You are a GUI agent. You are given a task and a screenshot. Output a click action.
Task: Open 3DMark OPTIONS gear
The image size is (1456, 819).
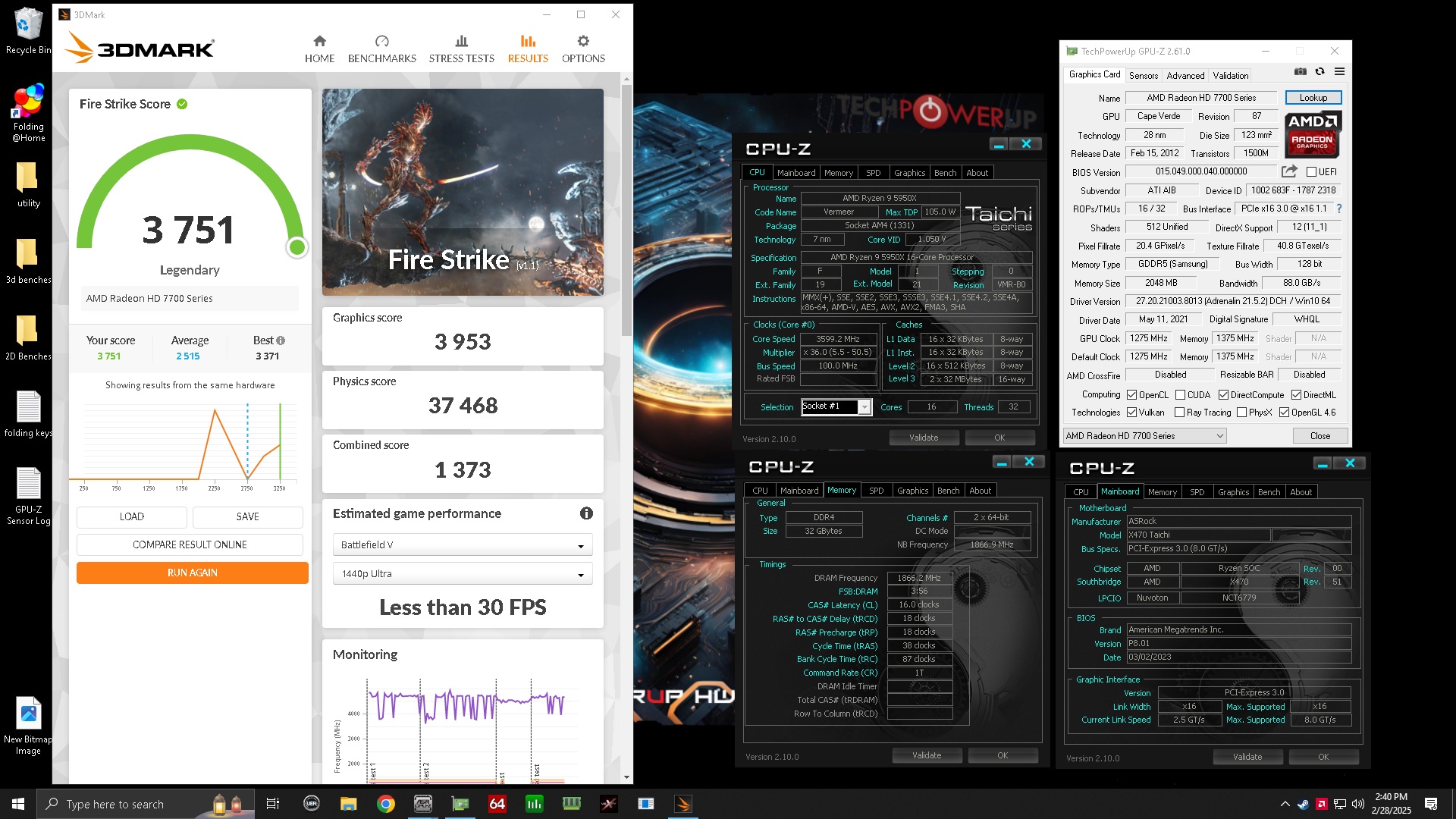tap(583, 41)
